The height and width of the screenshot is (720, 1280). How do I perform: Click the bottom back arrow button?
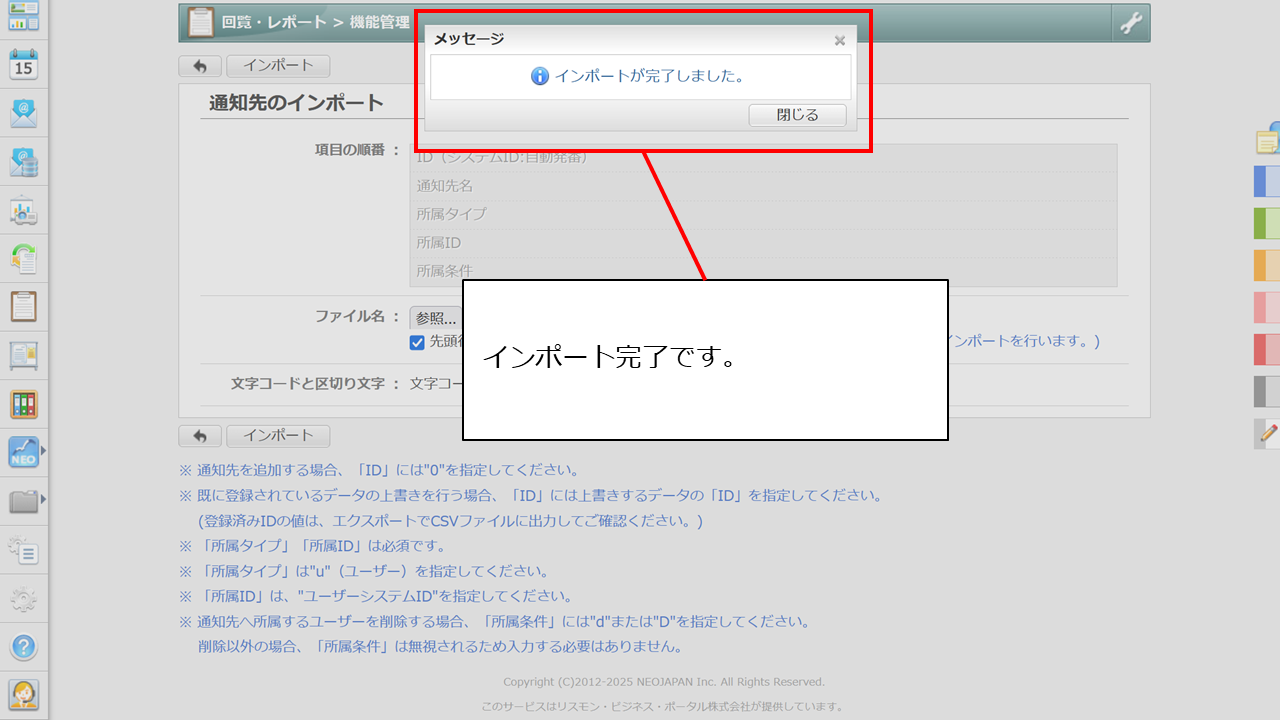pyautogui.click(x=200, y=436)
